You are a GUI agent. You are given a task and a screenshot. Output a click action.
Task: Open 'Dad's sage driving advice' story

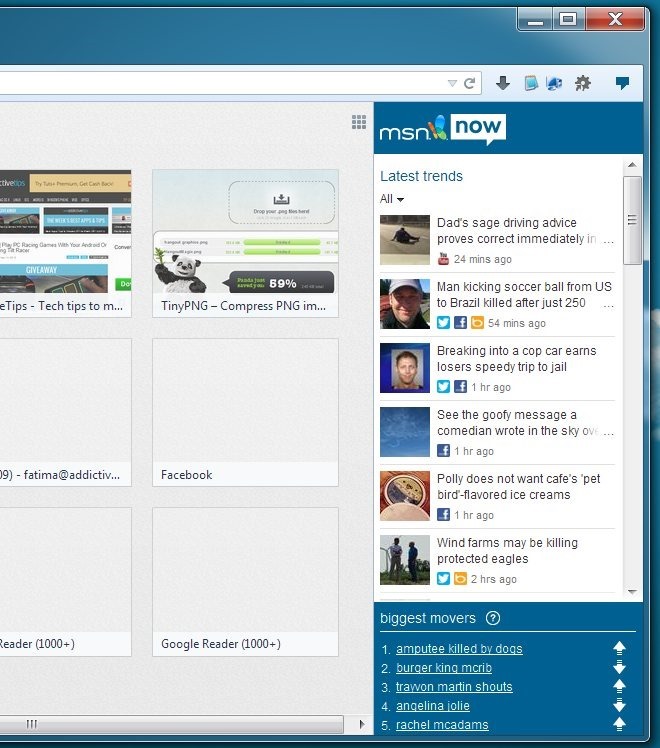point(525,230)
